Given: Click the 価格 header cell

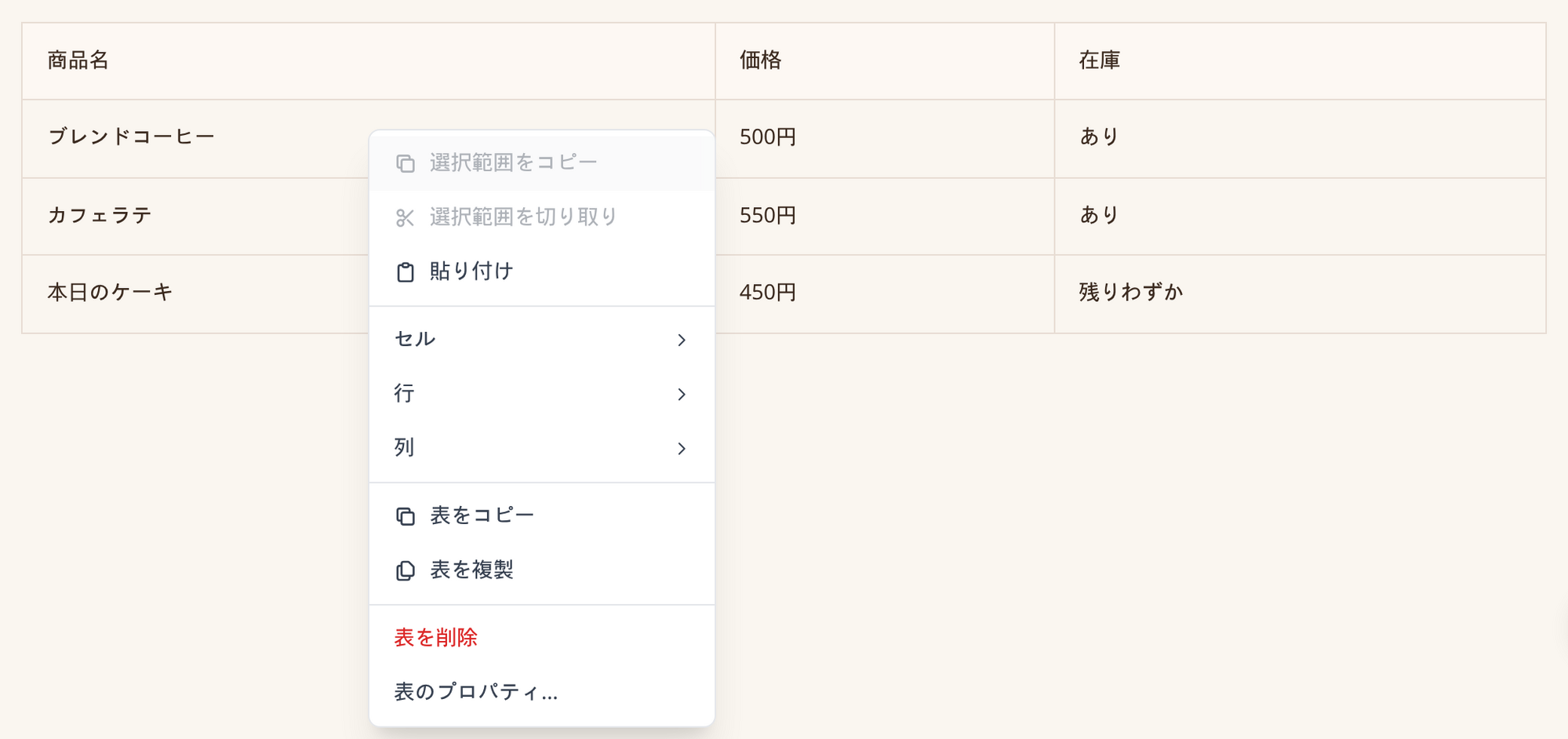Looking at the screenshot, I should (x=885, y=61).
